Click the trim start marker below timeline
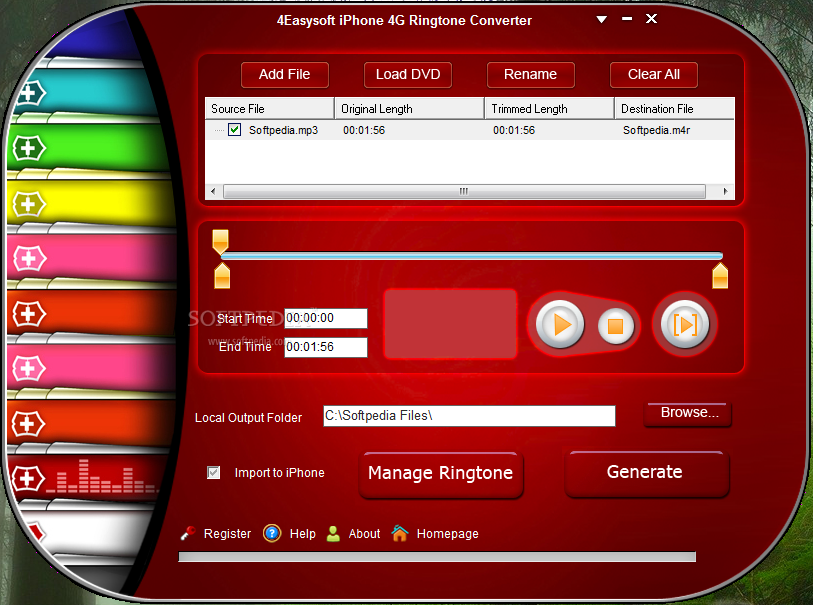This screenshot has width=813, height=605. [x=222, y=275]
